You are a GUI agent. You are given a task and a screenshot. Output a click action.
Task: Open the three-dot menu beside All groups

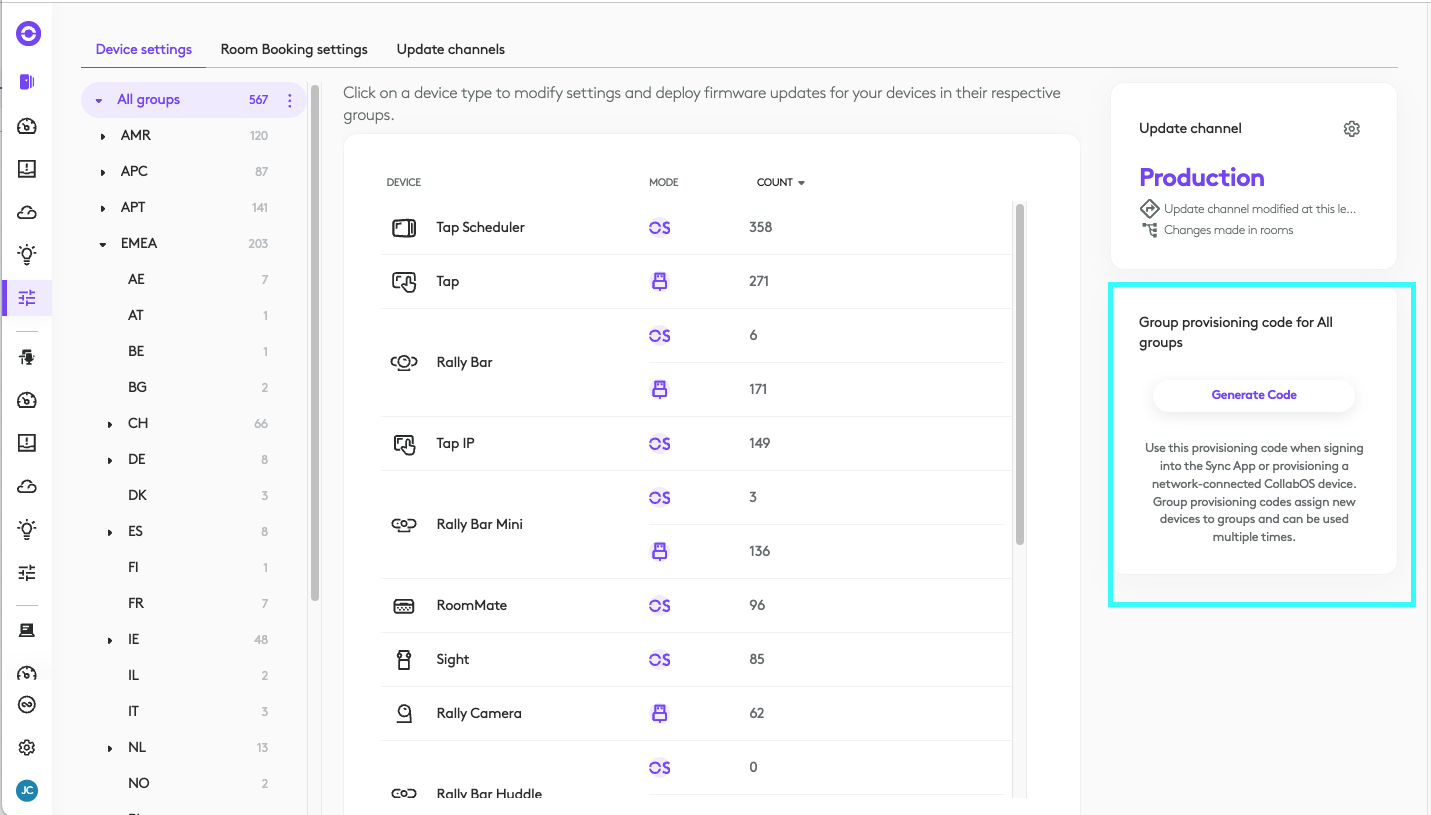click(290, 100)
